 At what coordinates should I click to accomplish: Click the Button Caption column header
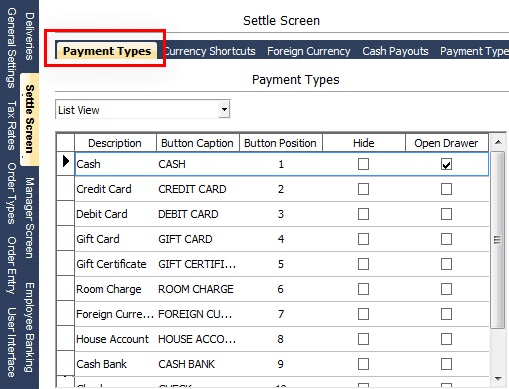click(x=198, y=143)
